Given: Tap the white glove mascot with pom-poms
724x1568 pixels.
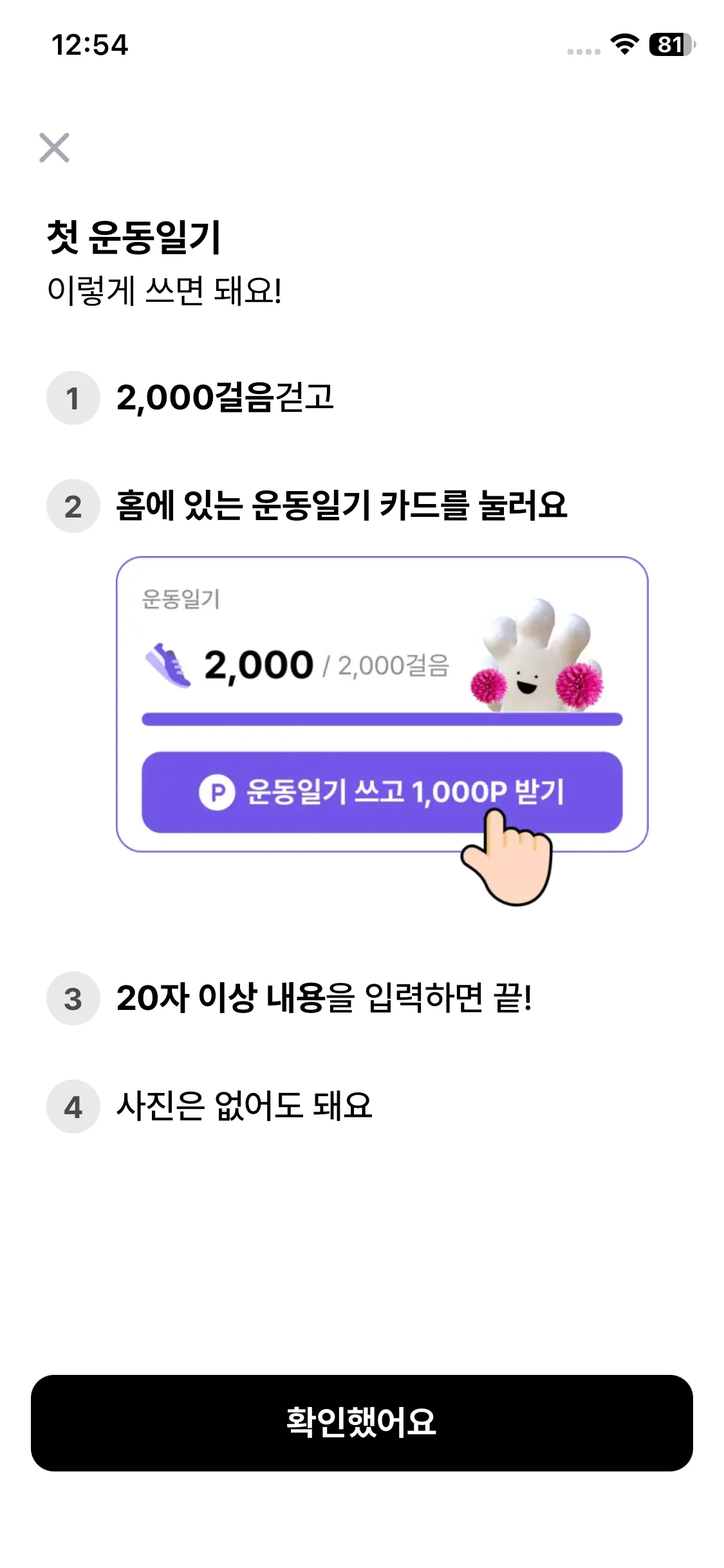Looking at the screenshot, I should pyautogui.click(x=537, y=658).
